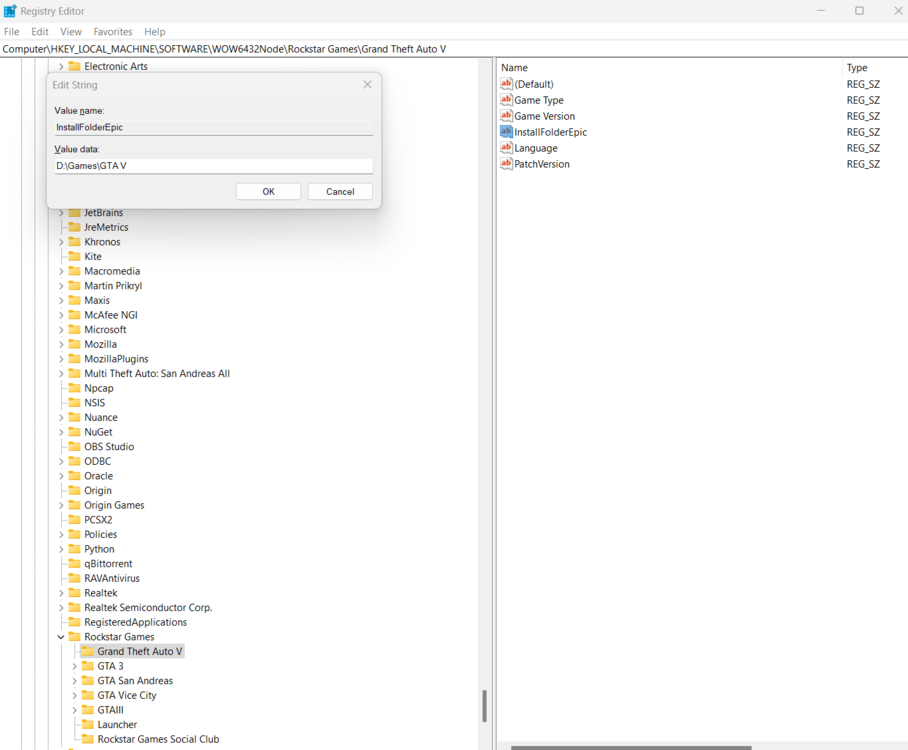
Task: Open the Favorites menu
Action: pyautogui.click(x=112, y=31)
